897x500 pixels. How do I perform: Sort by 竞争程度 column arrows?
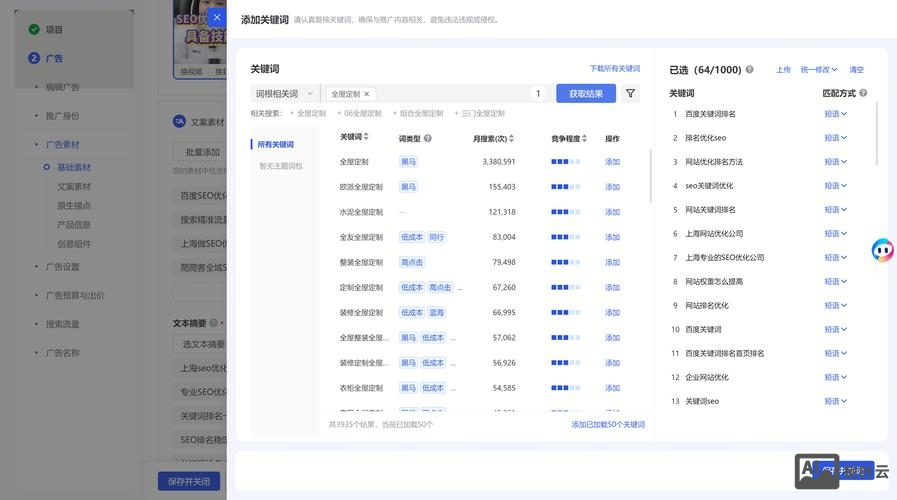[x=584, y=138]
